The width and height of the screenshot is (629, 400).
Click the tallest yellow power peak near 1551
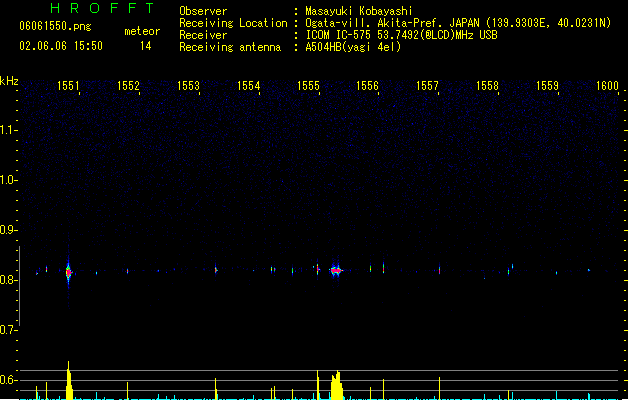tap(69, 380)
